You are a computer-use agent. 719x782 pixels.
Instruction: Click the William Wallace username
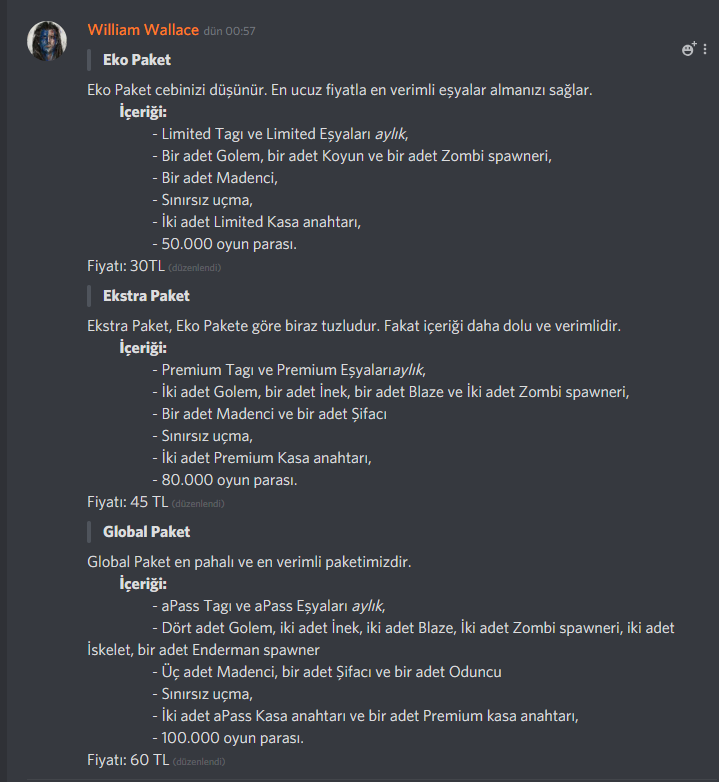(143, 30)
